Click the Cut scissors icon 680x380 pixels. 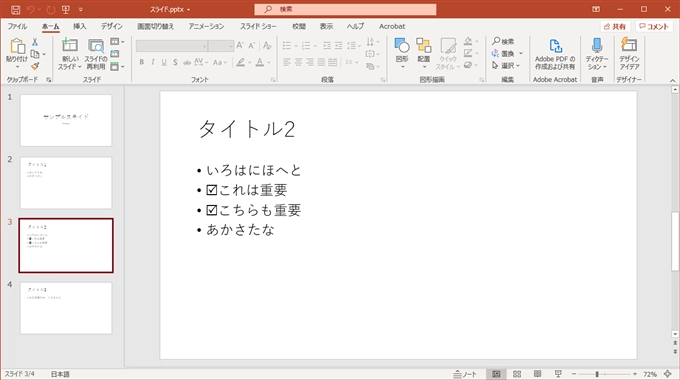35,42
